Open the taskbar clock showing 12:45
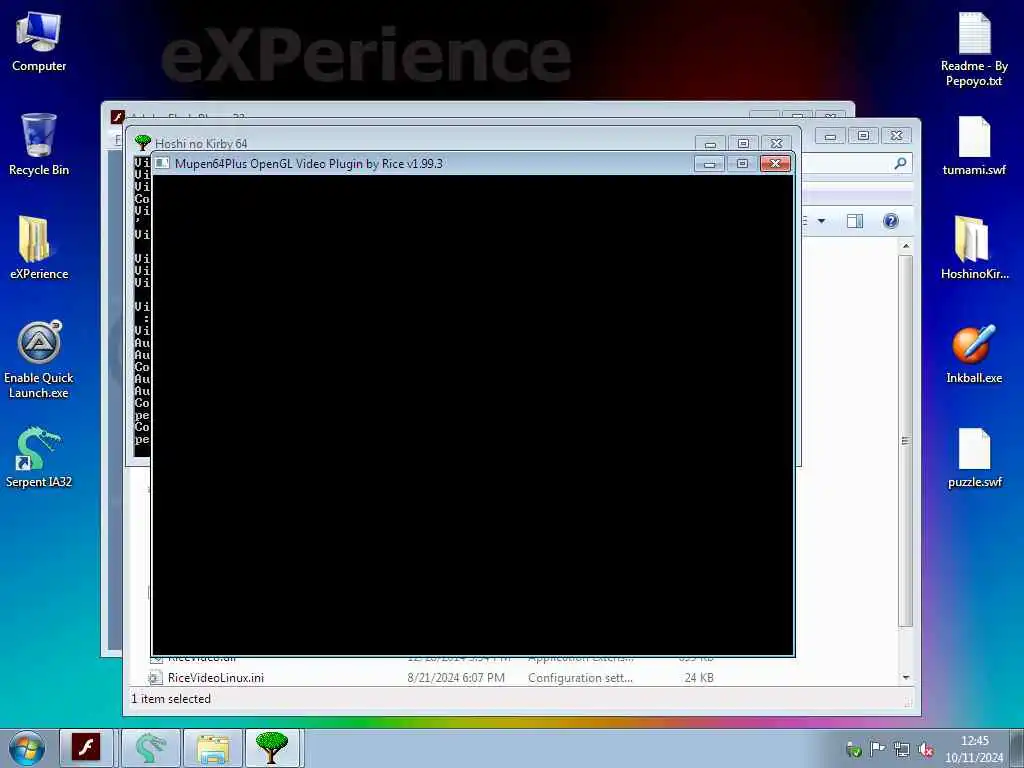 [974, 748]
